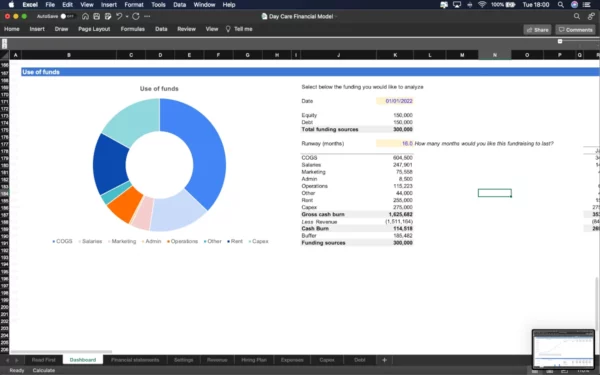This screenshot has width=600, height=375.
Task: Click the picture-in-picture thumbnail preview
Action: (563, 349)
